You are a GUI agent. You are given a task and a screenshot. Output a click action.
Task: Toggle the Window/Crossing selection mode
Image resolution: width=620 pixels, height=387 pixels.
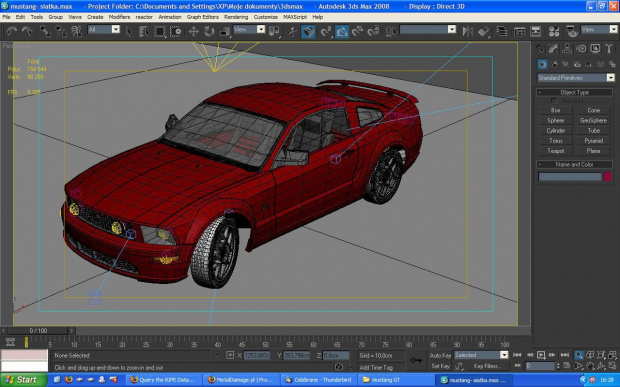tap(176, 31)
